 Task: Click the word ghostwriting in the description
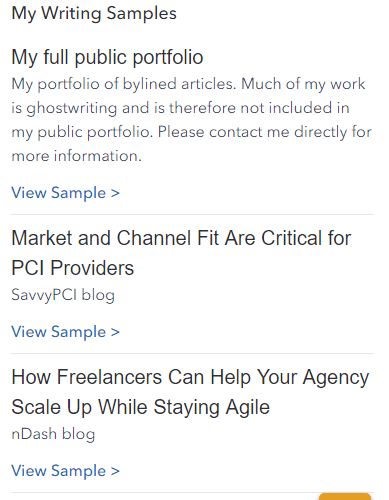coord(72,108)
